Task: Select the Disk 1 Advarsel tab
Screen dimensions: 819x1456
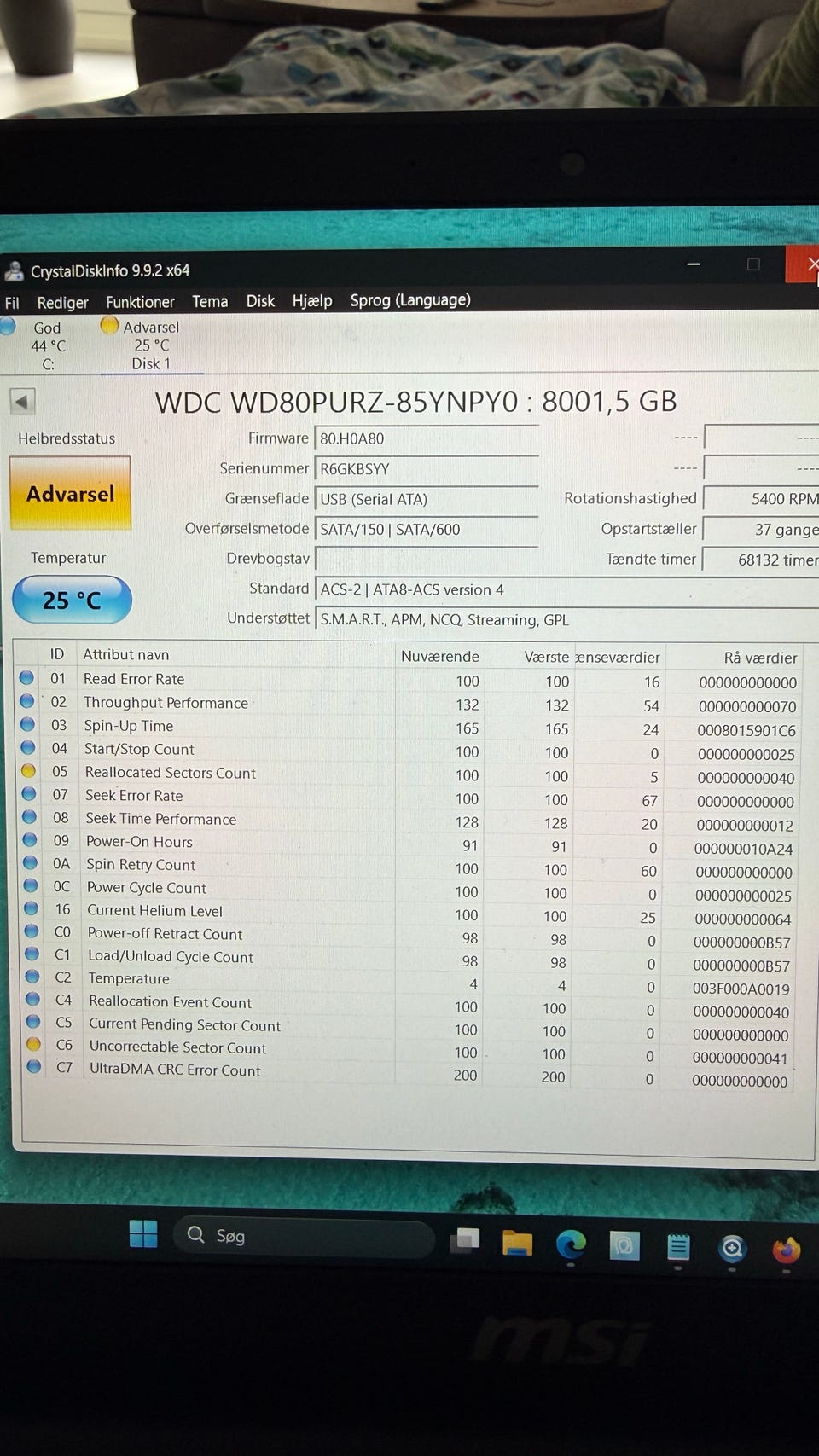Action: (x=151, y=345)
